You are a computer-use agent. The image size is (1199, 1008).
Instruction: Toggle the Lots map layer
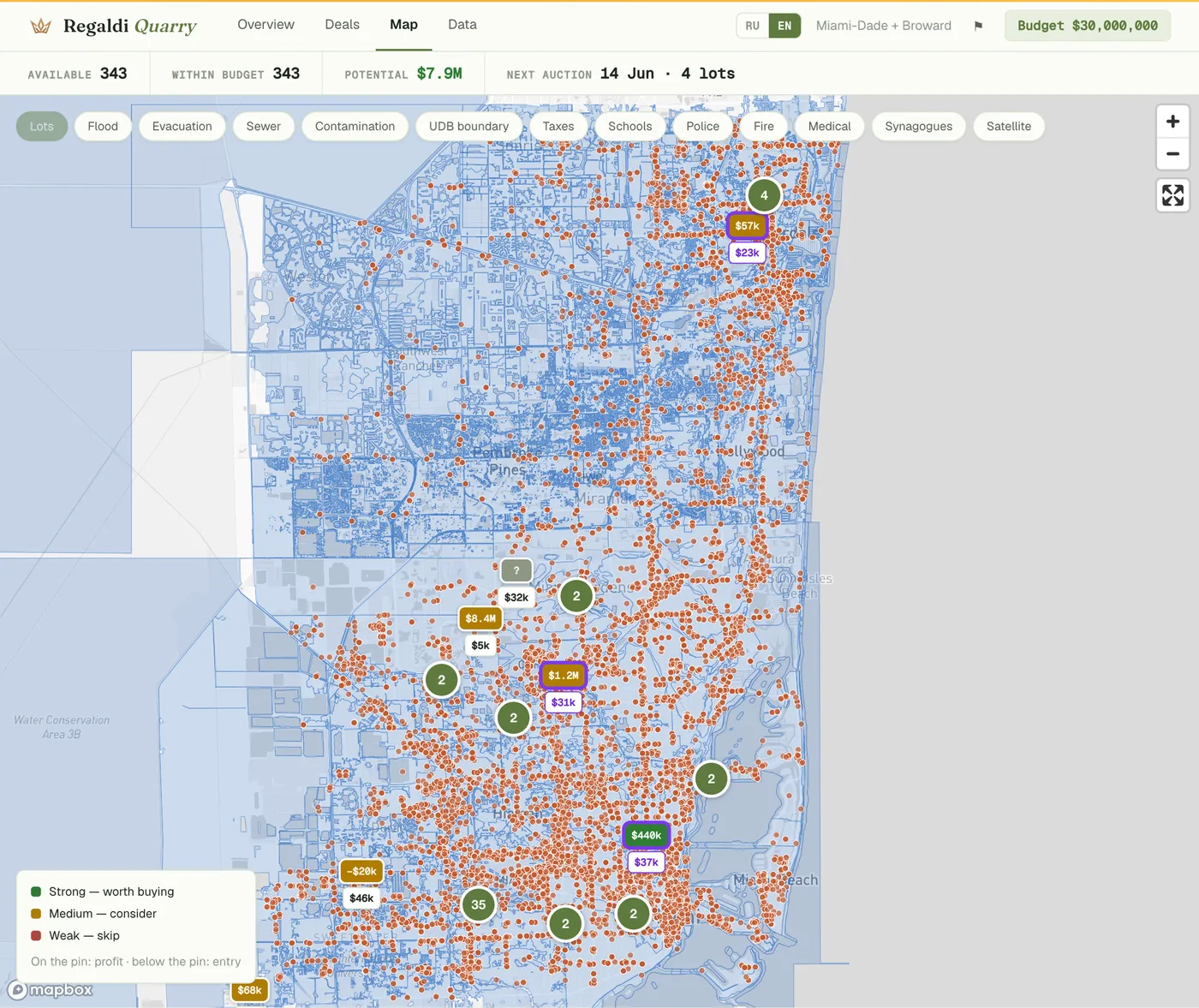(42, 126)
